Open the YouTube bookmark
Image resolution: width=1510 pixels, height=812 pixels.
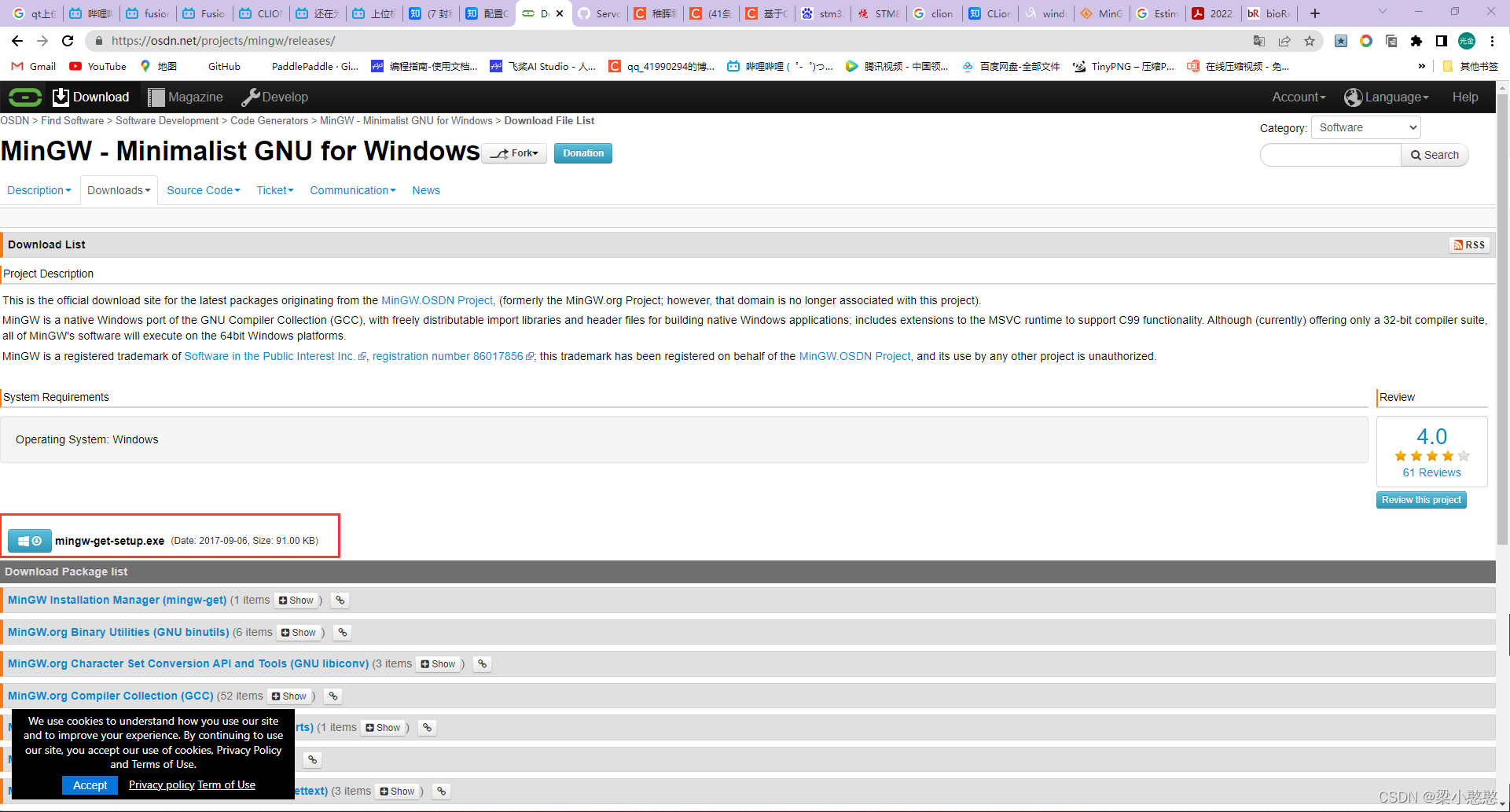pos(98,67)
